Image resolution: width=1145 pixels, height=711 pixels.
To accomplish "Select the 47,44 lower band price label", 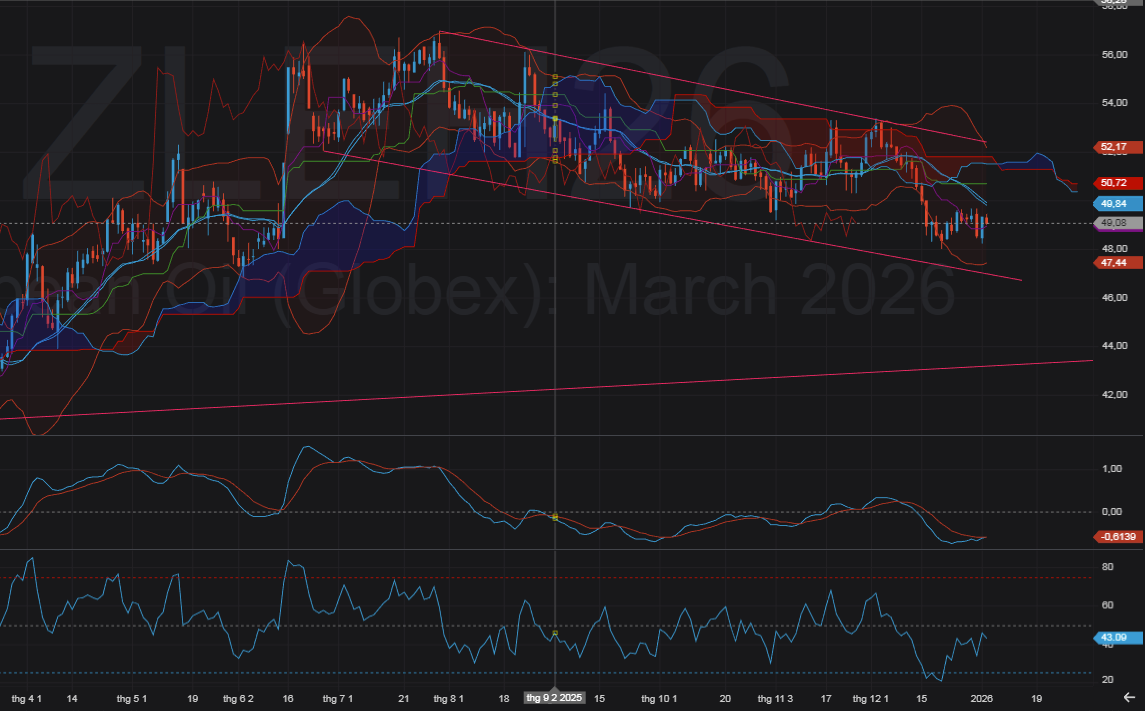I will click(1113, 262).
